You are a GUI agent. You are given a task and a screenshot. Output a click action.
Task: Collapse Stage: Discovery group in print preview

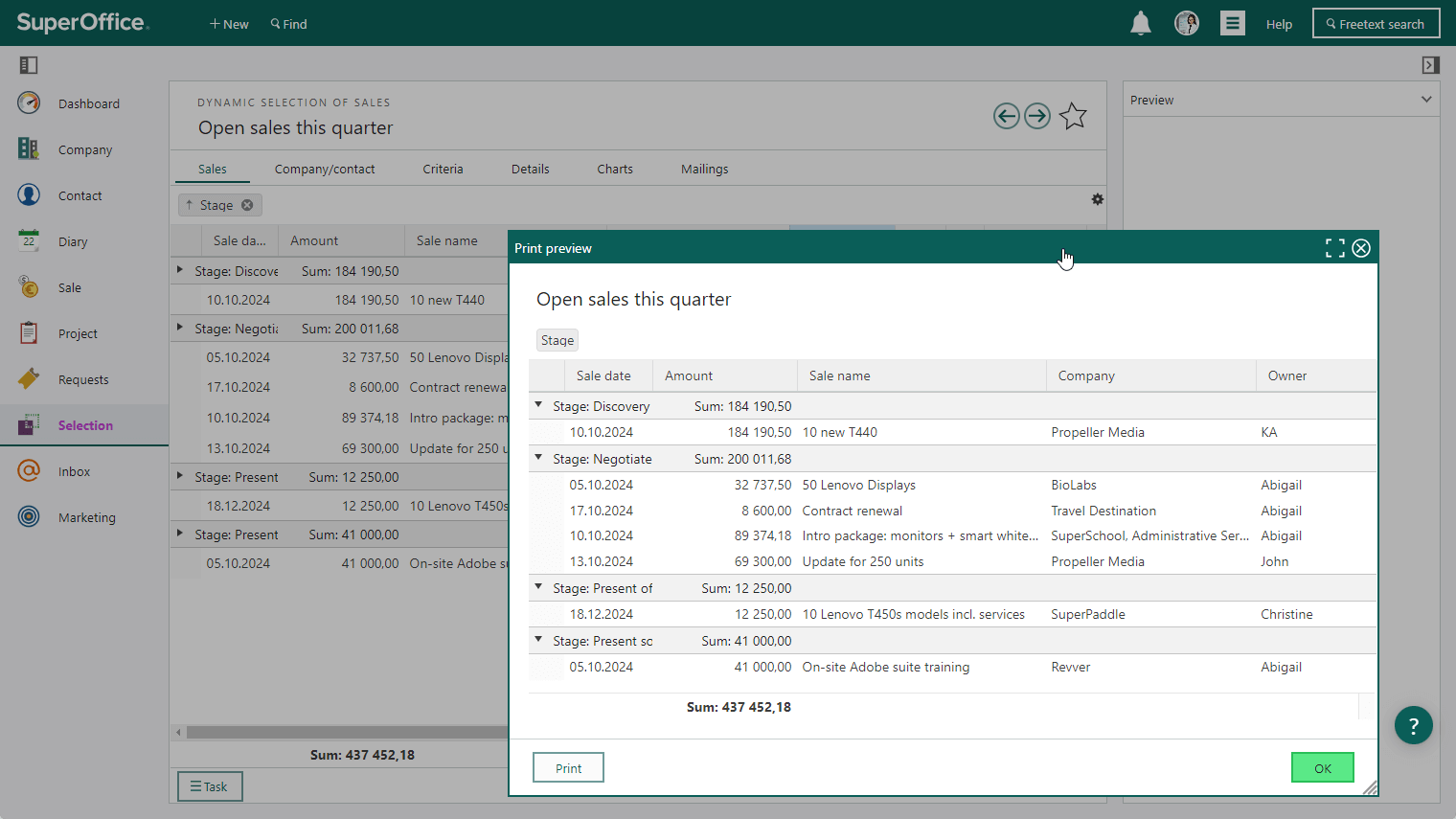[x=538, y=405]
